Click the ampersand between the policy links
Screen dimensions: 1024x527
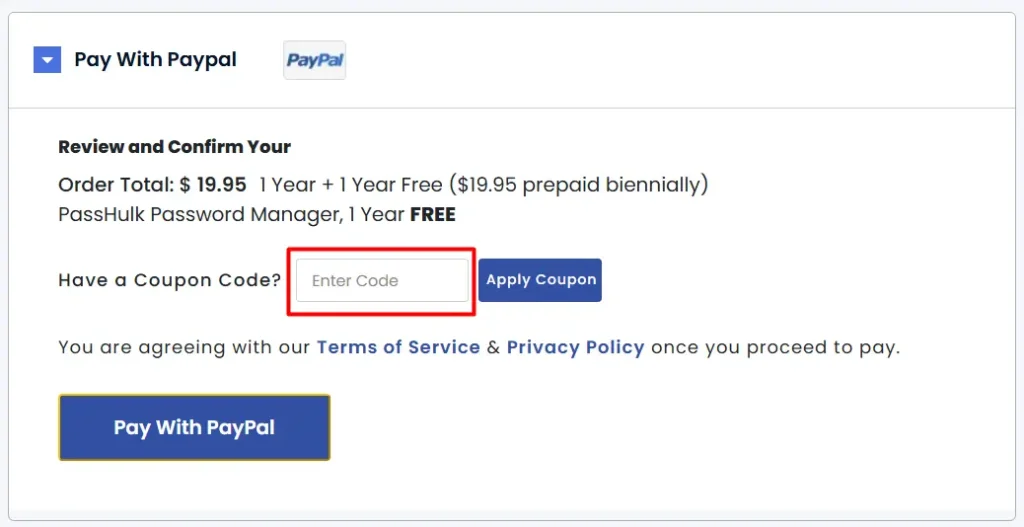click(x=493, y=347)
